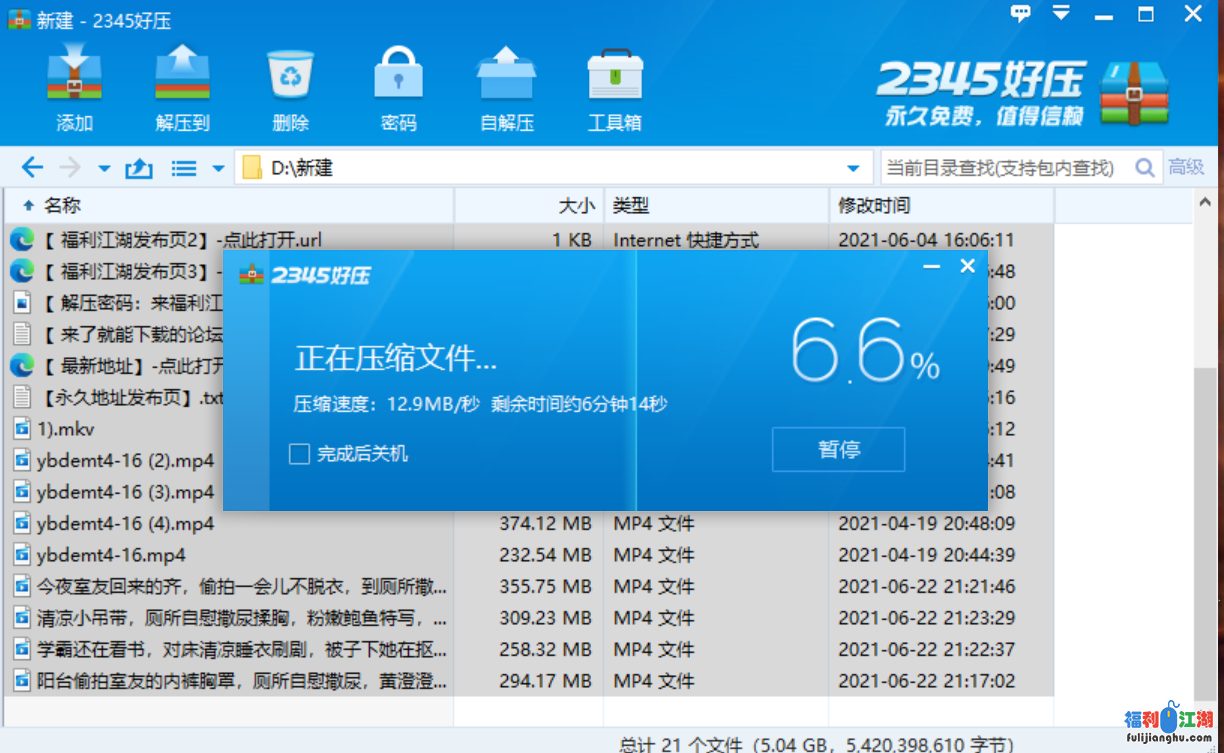This screenshot has height=753, width=1224.
Task: Expand the D:\新建 address bar dropdown
Action: click(x=853, y=168)
